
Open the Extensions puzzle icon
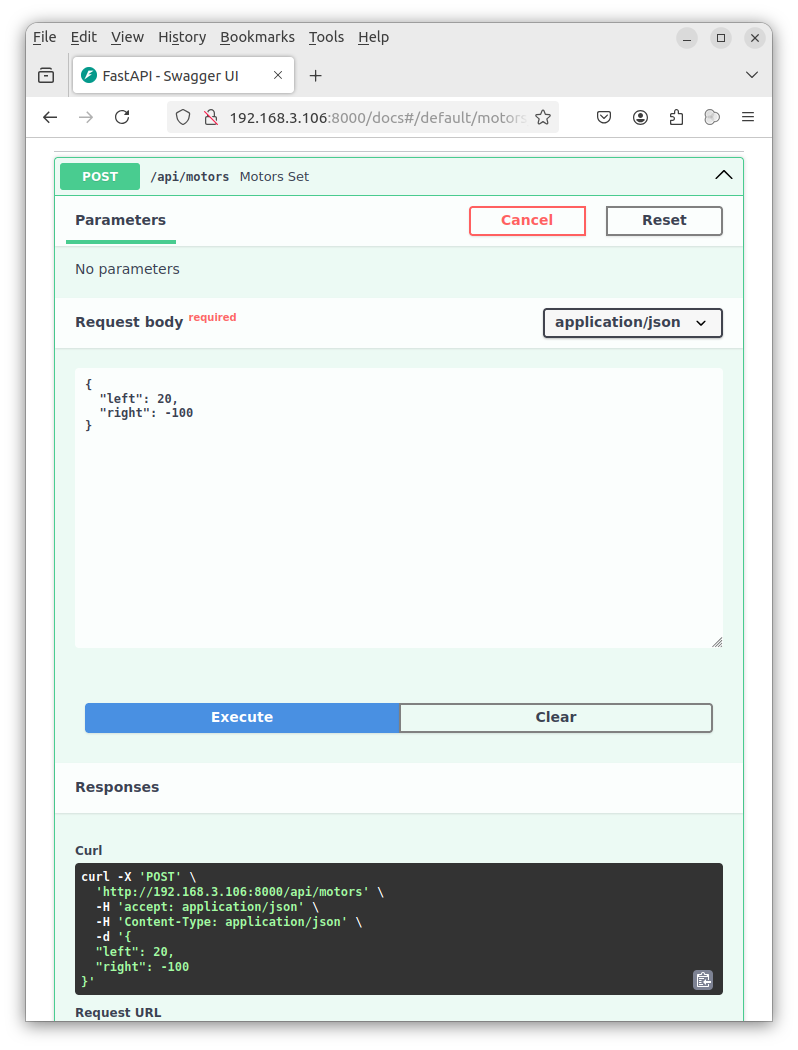click(676, 118)
